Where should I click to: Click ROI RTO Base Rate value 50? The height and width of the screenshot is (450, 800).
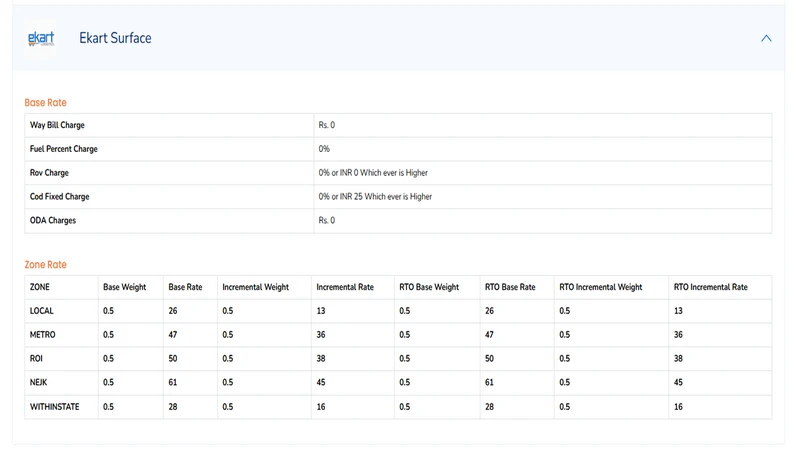click(x=489, y=359)
